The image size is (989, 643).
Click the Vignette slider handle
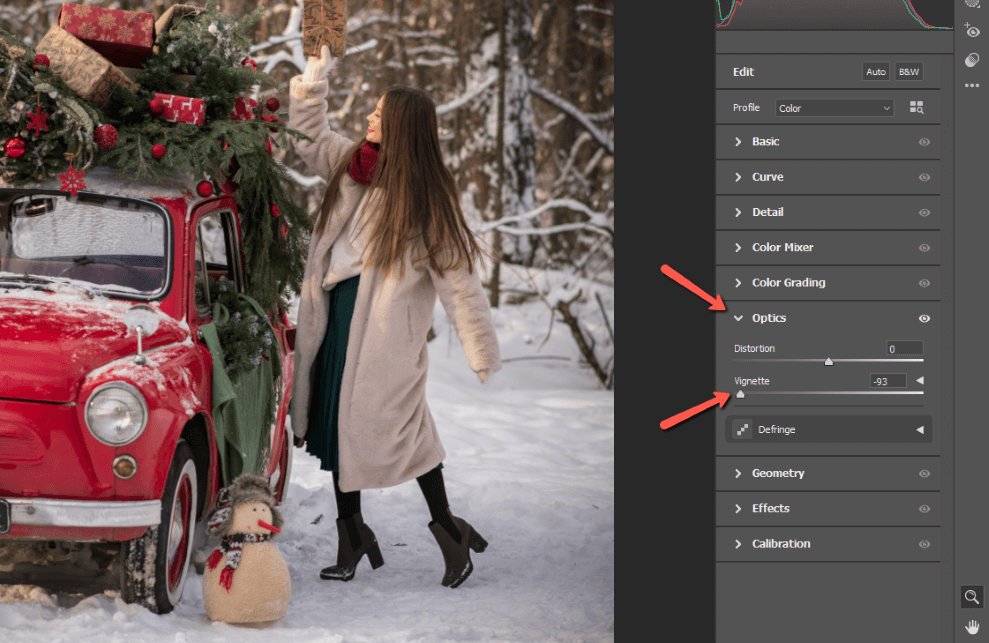tap(740, 394)
